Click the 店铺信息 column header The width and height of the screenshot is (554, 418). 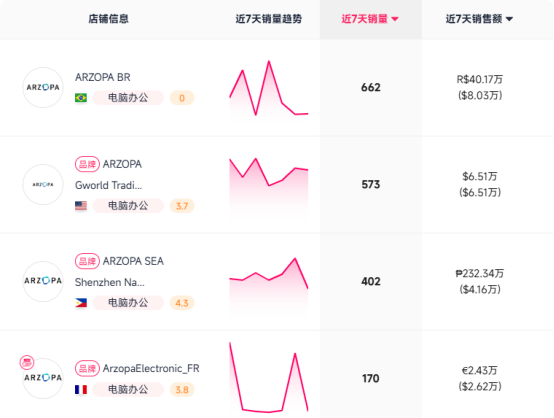[x=108, y=19]
